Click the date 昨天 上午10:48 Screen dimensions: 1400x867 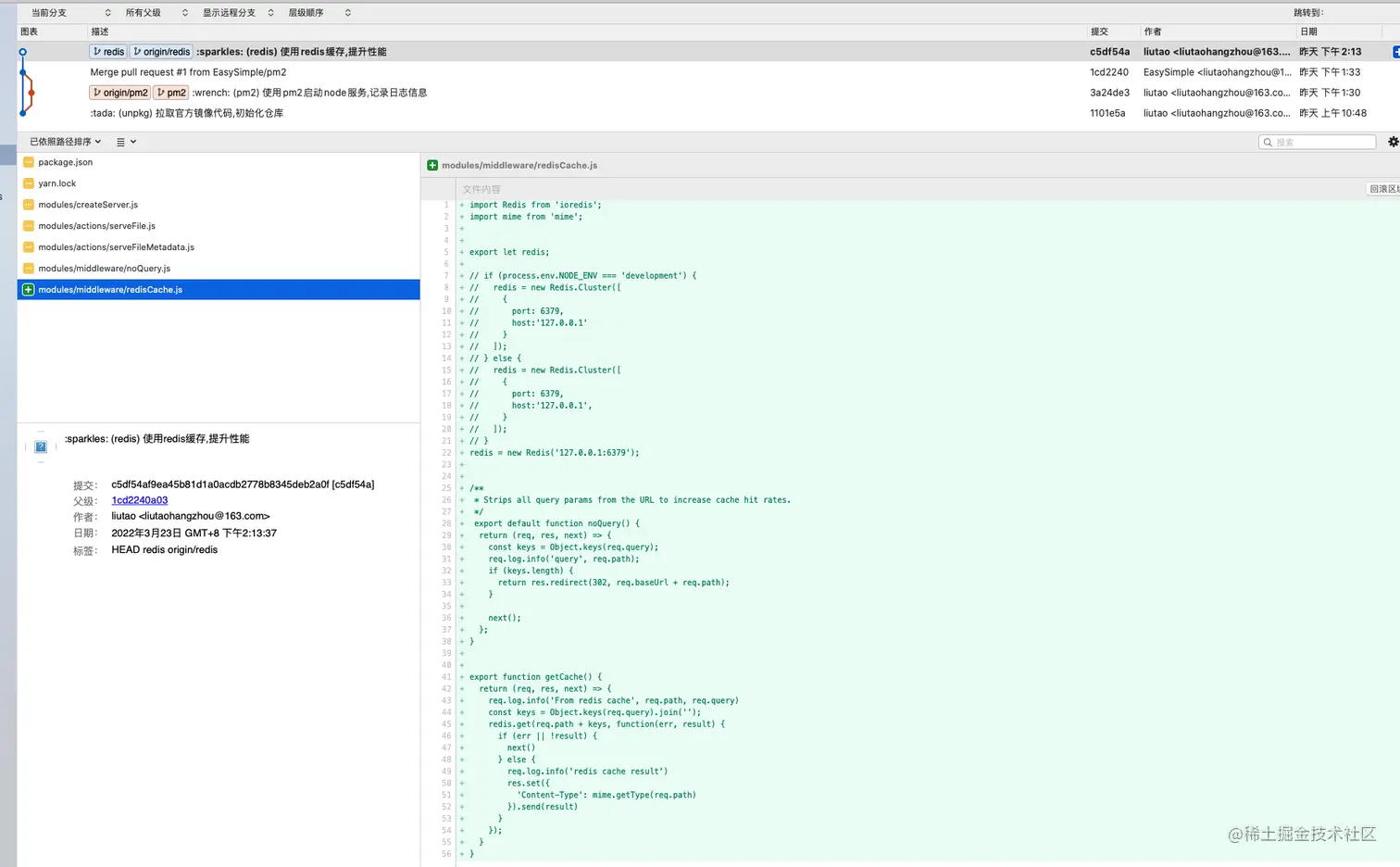pos(1332,113)
